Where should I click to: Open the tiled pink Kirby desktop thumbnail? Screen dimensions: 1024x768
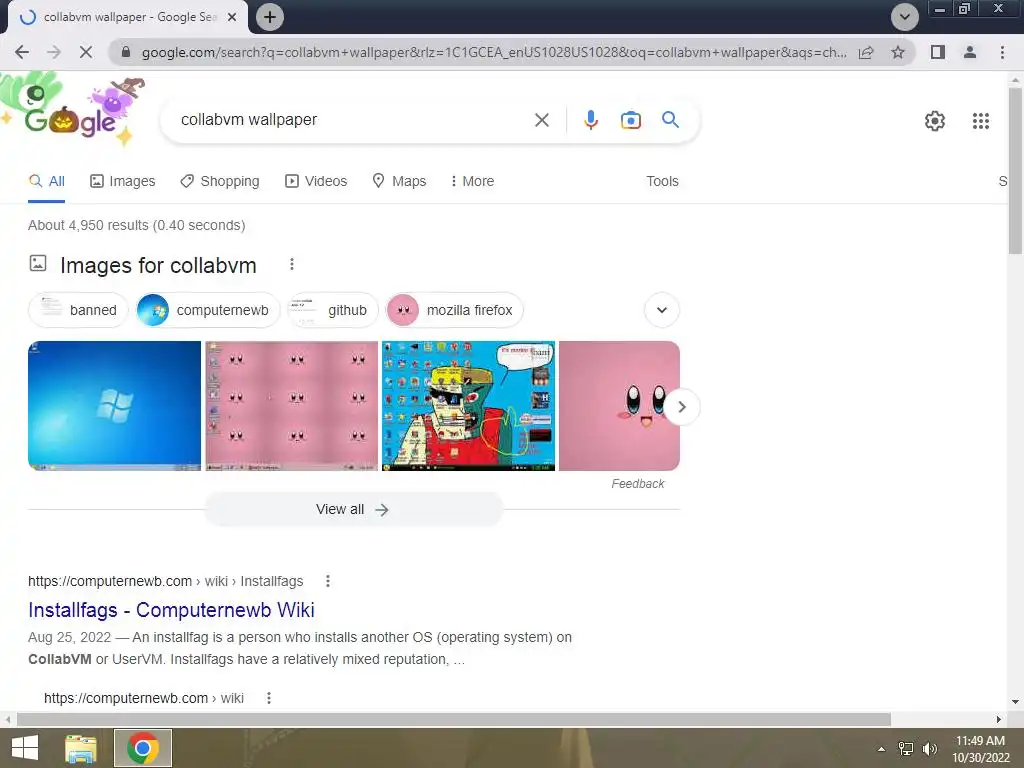291,406
